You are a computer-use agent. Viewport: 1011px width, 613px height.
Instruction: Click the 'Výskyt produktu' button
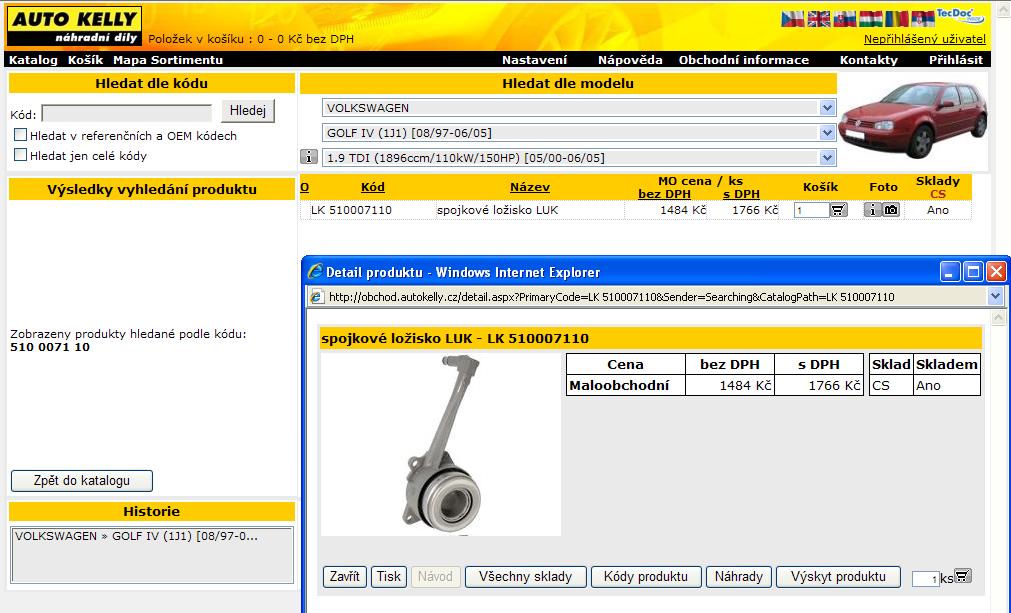pyautogui.click(x=838, y=576)
